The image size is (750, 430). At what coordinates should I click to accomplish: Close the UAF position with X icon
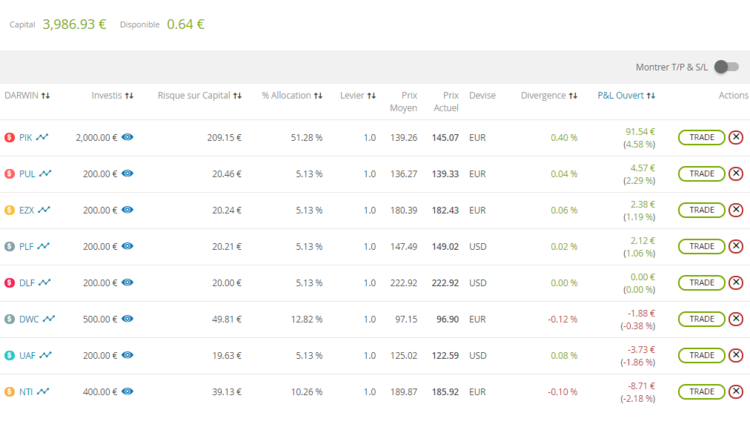pyautogui.click(x=736, y=355)
